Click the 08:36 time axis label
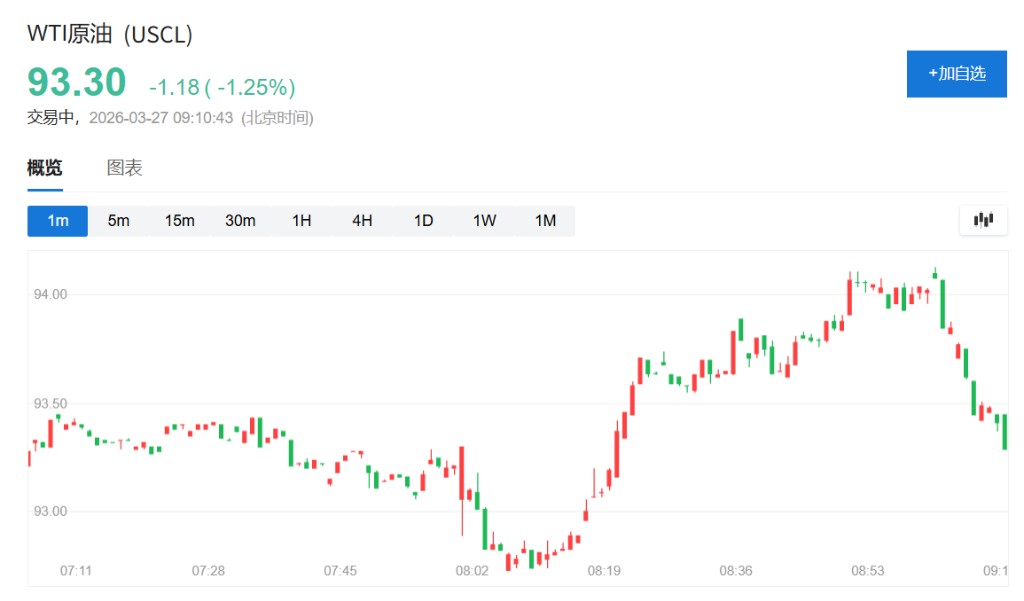 pos(736,571)
